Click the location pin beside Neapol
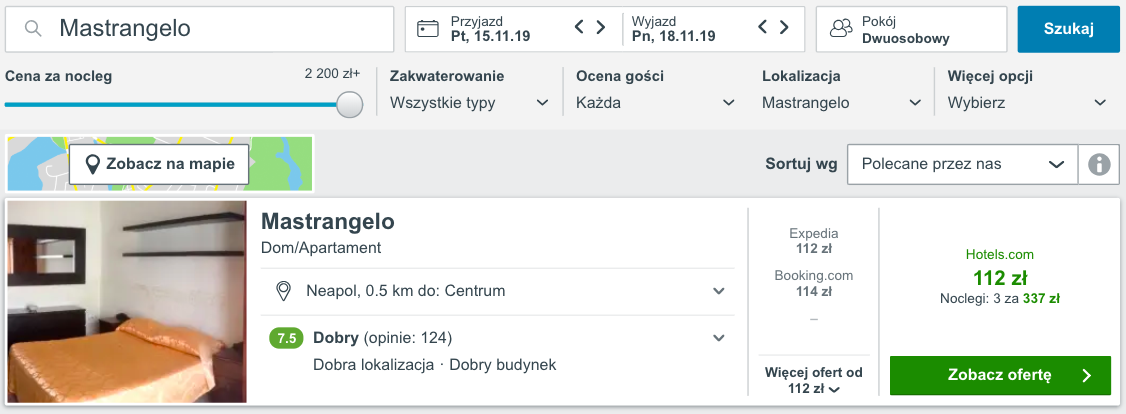The height and width of the screenshot is (414, 1126). point(283,291)
